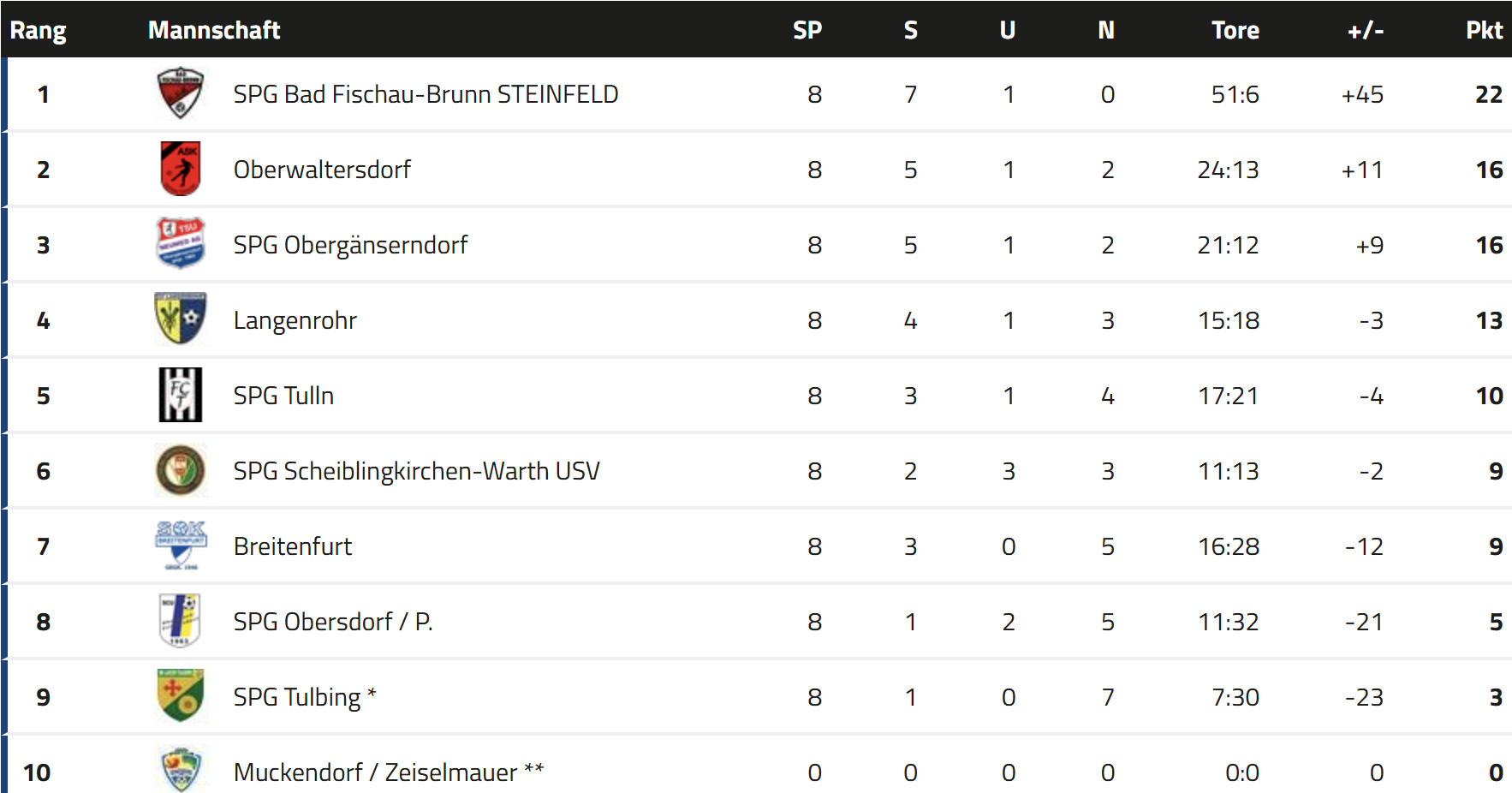1512x793 pixels.
Task: Go to the Langenrohr team name
Action: click(x=295, y=320)
